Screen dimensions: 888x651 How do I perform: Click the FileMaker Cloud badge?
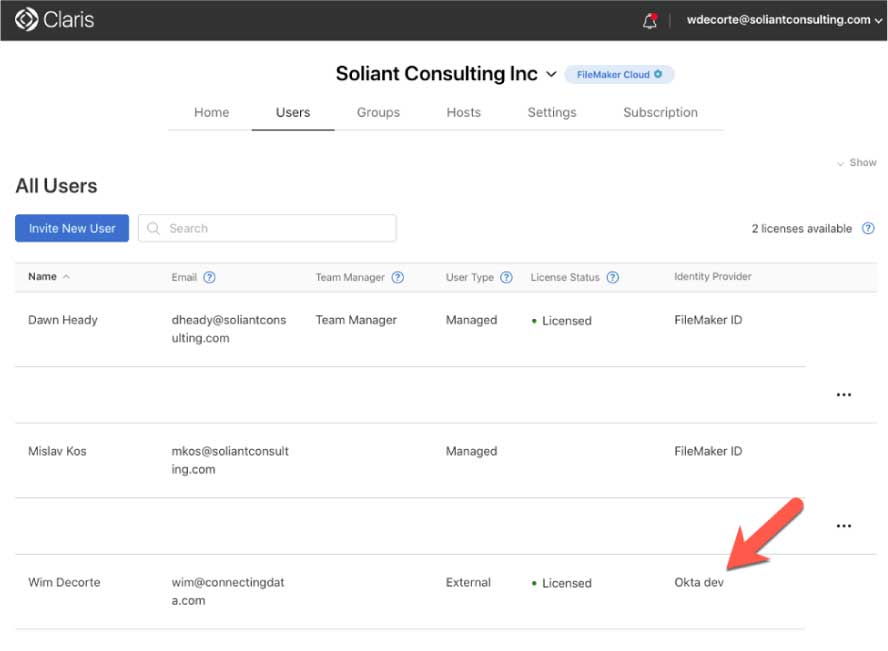tap(619, 74)
